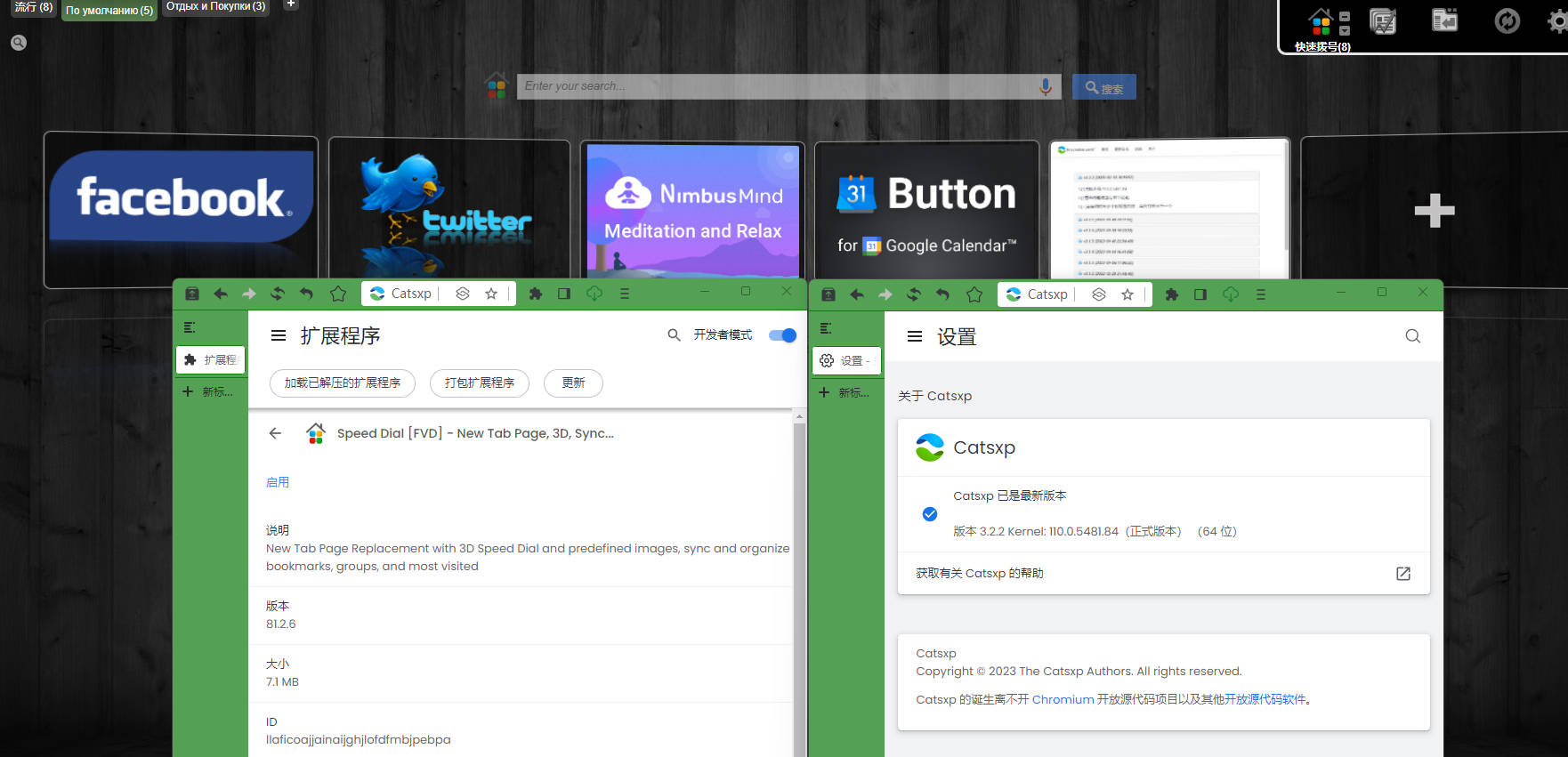
Task: Click back arrow in settings window toolbar
Action: 857,294
